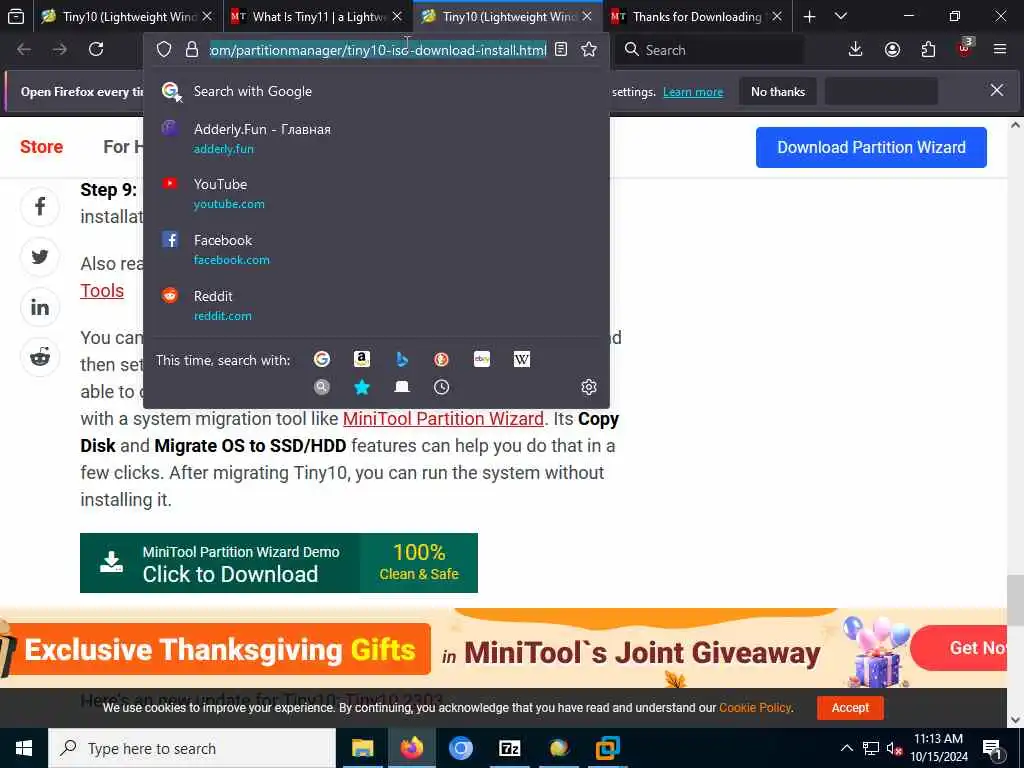Share article on LinkedIn sidebar icon
This screenshot has height=768, width=1024.
pos(40,307)
